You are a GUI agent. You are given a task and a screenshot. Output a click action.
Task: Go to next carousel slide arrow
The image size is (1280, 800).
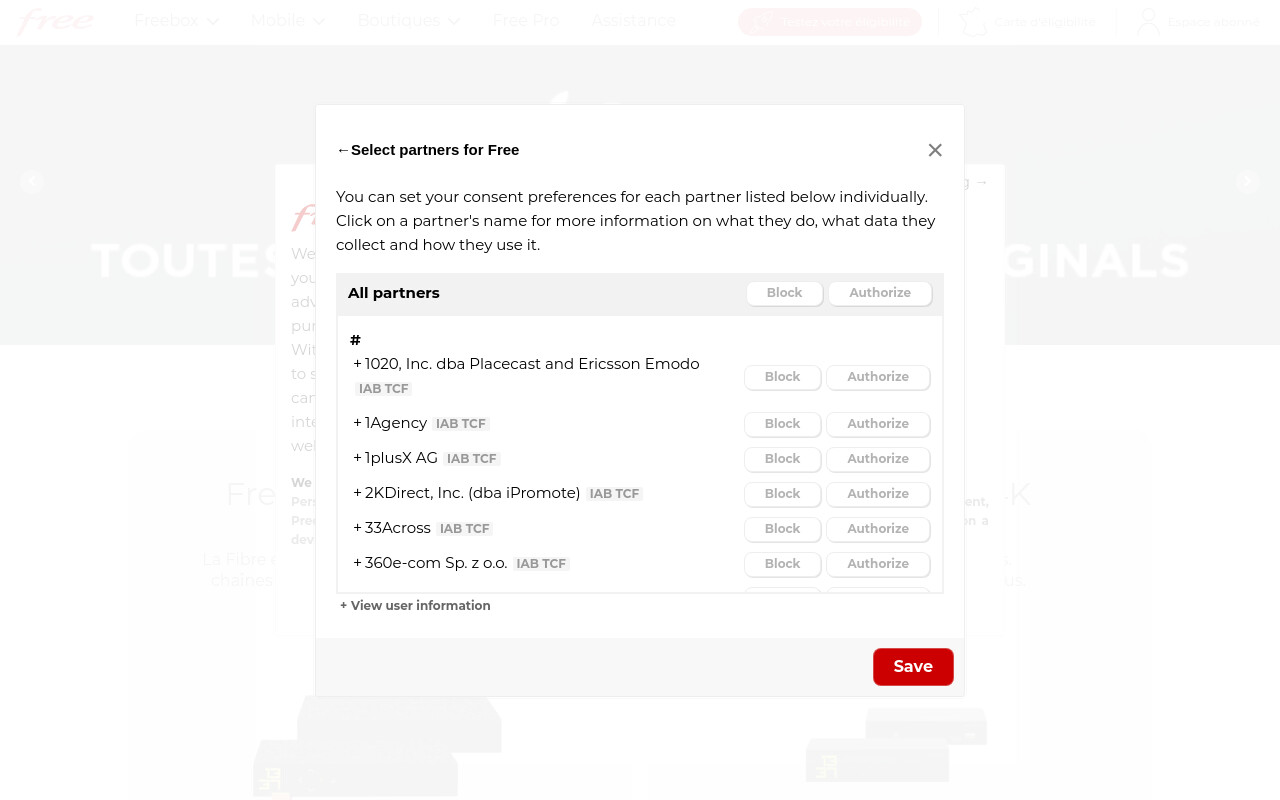point(1247,182)
